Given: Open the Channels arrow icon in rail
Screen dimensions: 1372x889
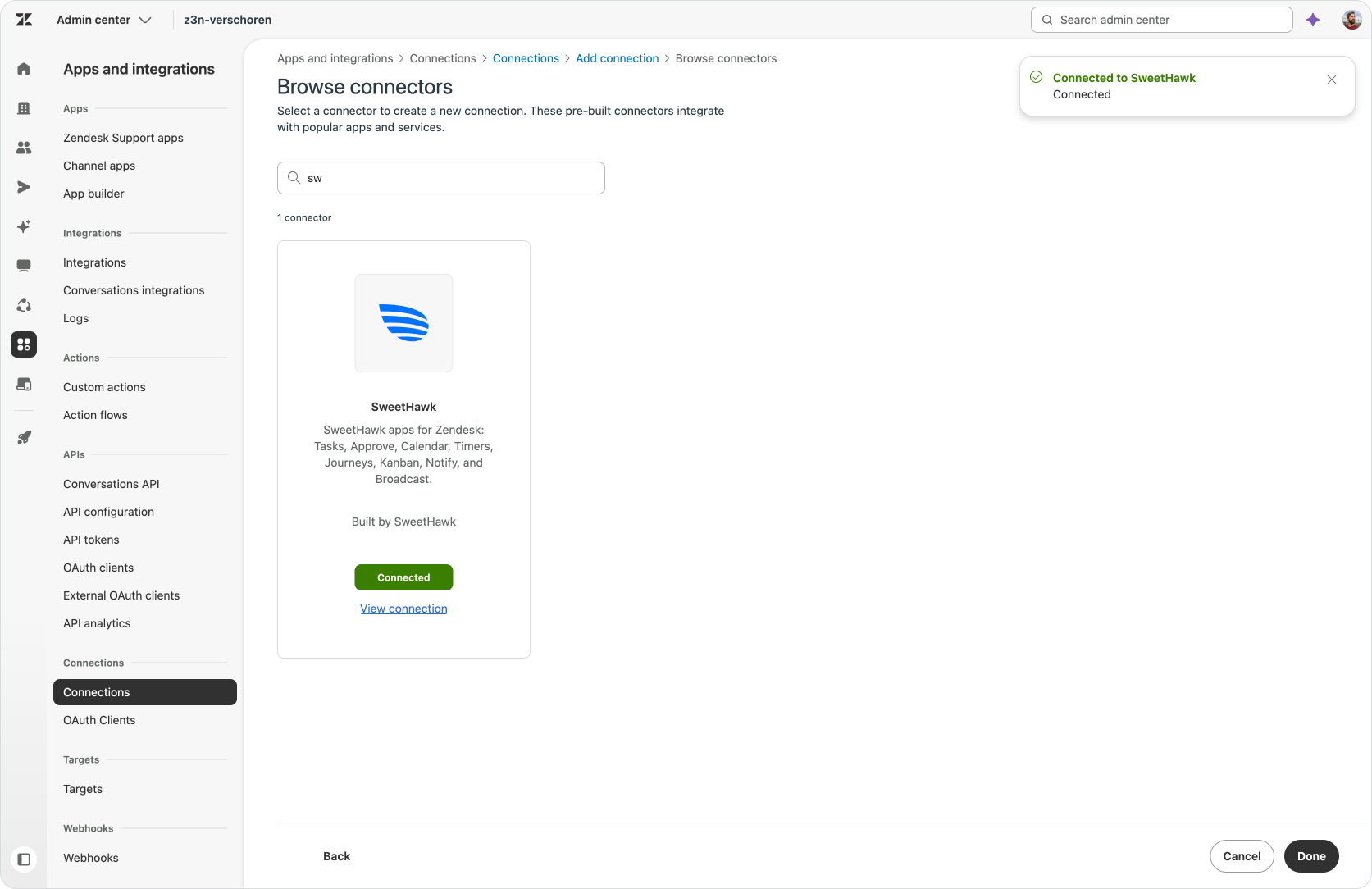Looking at the screenshot, I should pos(24,187).
